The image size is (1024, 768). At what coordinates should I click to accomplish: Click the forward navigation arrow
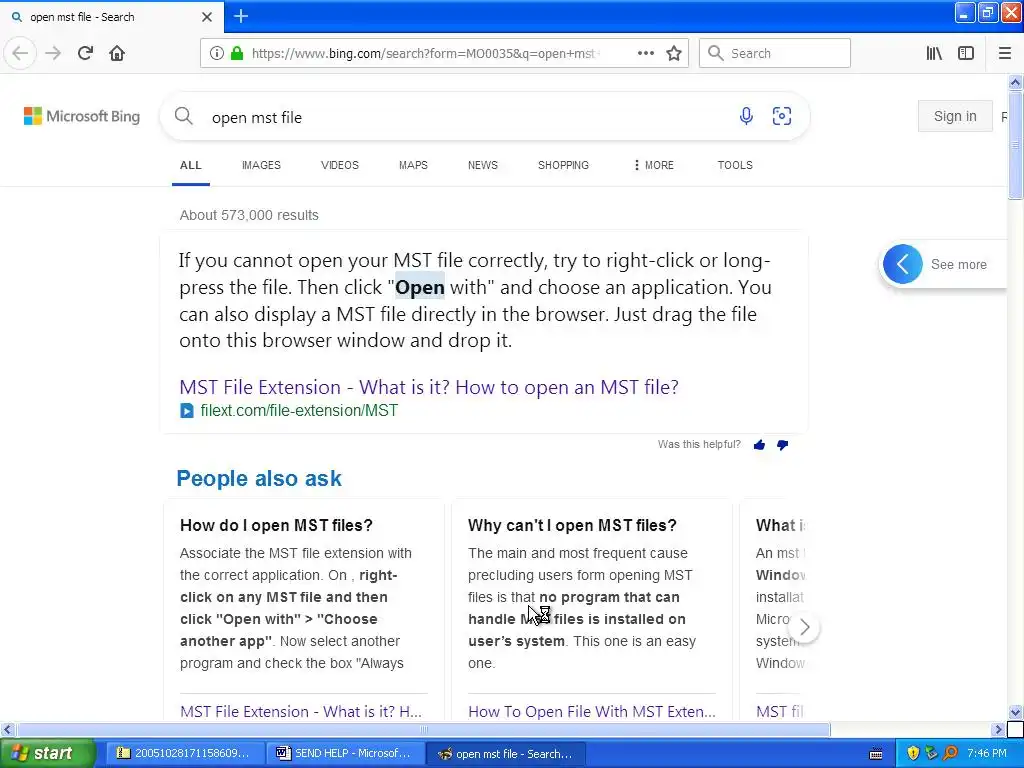53,53
